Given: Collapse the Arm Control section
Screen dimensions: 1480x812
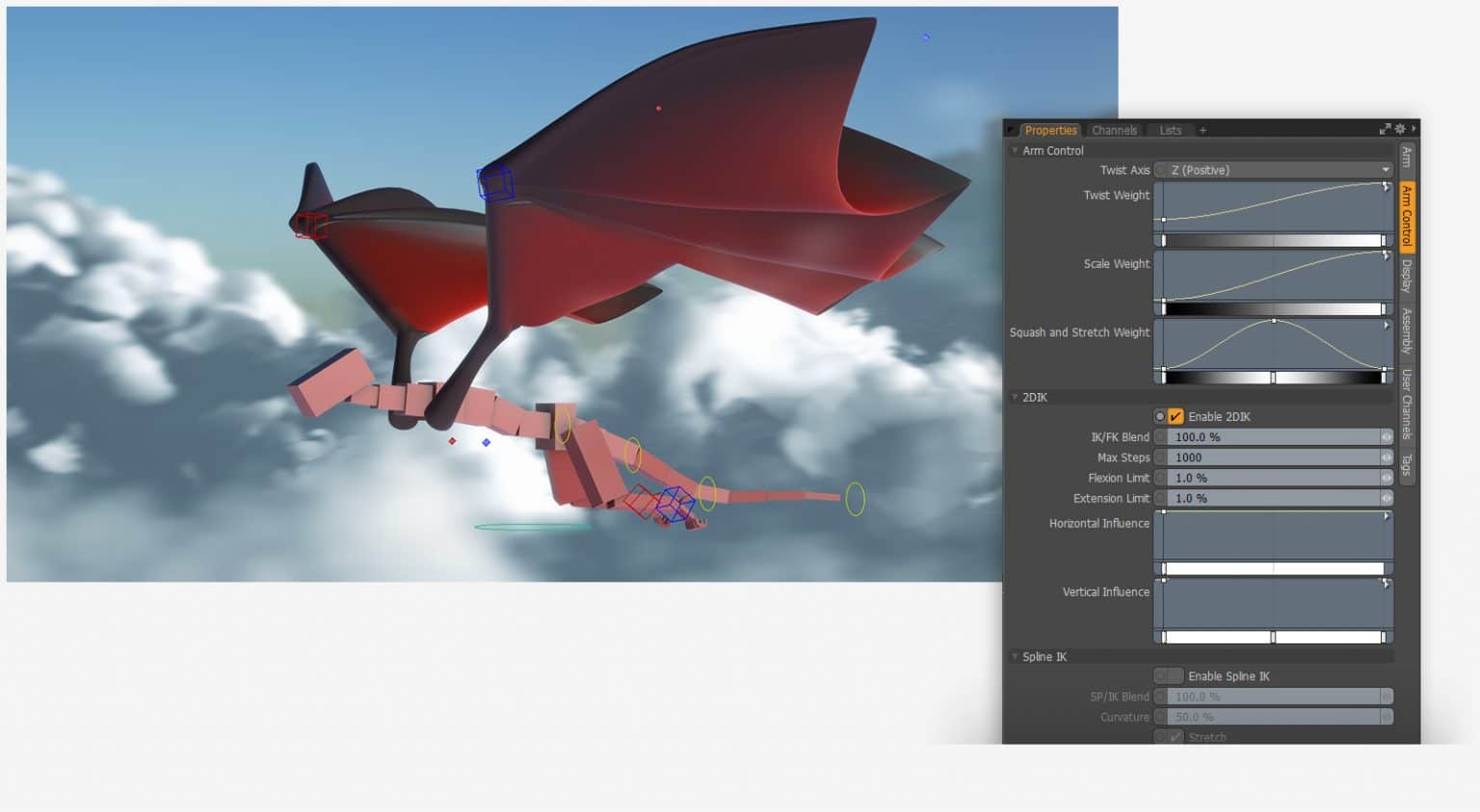Looking at the screenshot, I should coord(1014,150).
